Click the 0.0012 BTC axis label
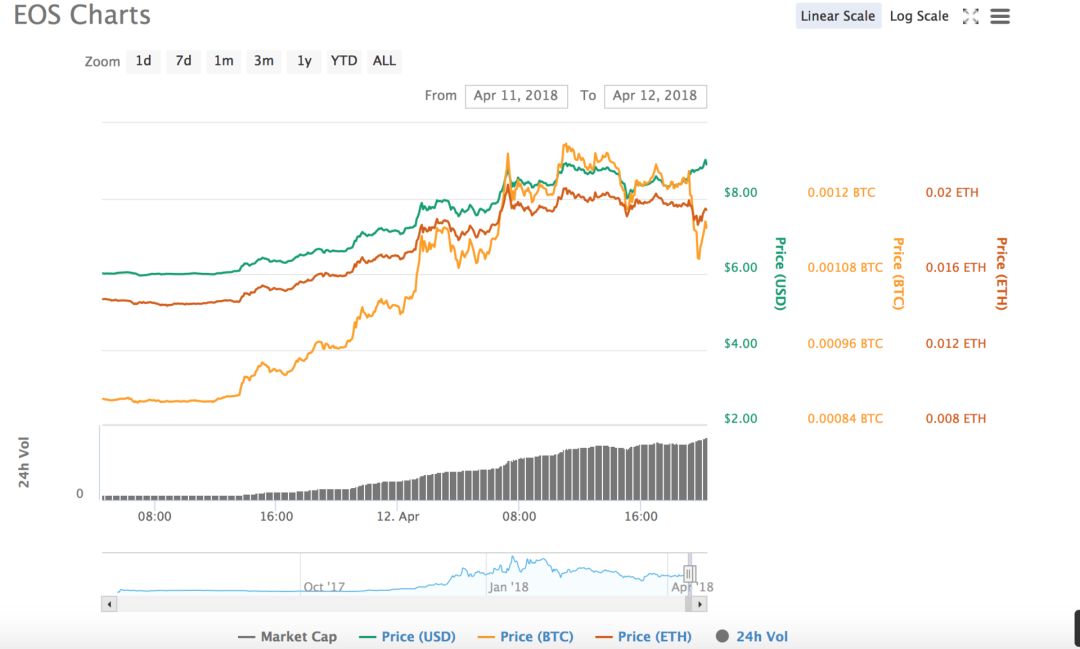1080x649 pixels. pos(841,192)
